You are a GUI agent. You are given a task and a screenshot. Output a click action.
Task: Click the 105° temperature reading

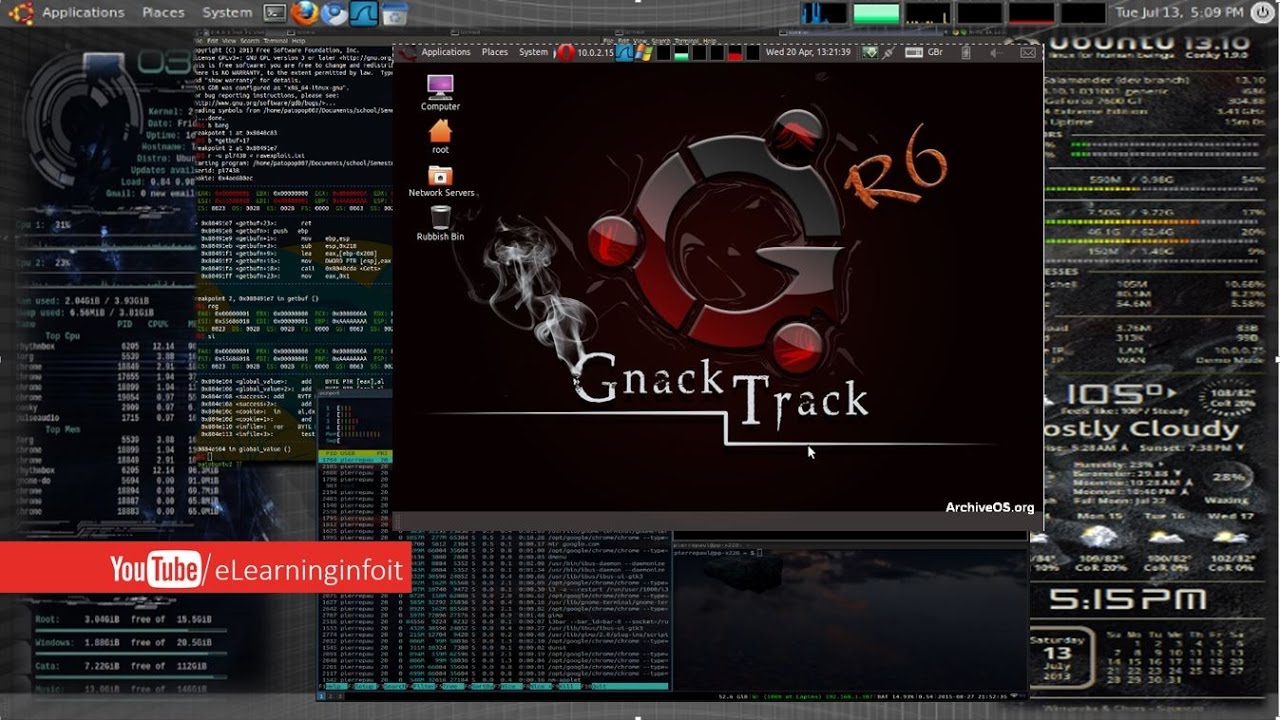pos(1116,394)
